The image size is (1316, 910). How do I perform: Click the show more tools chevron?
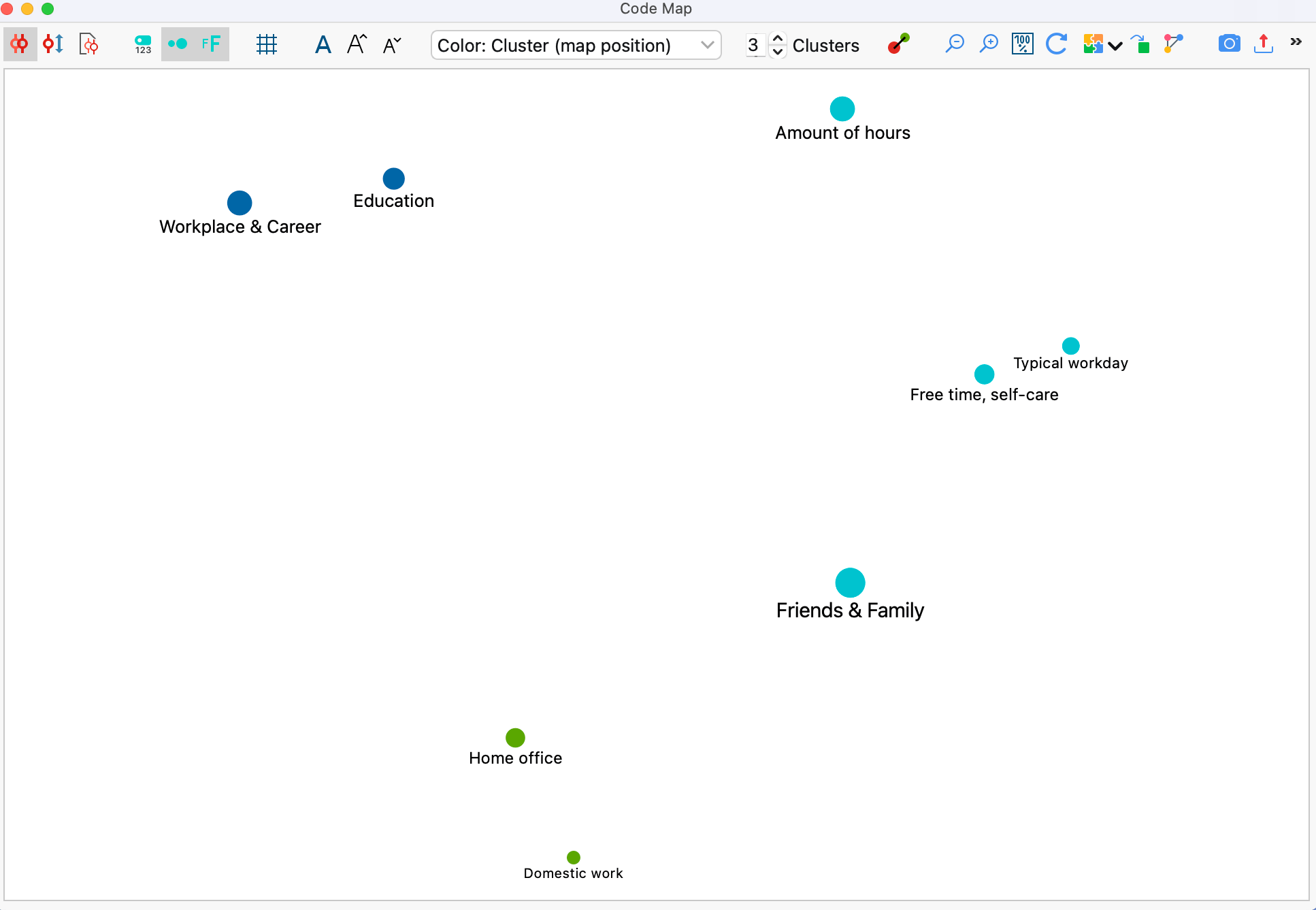pos(1296,42)
